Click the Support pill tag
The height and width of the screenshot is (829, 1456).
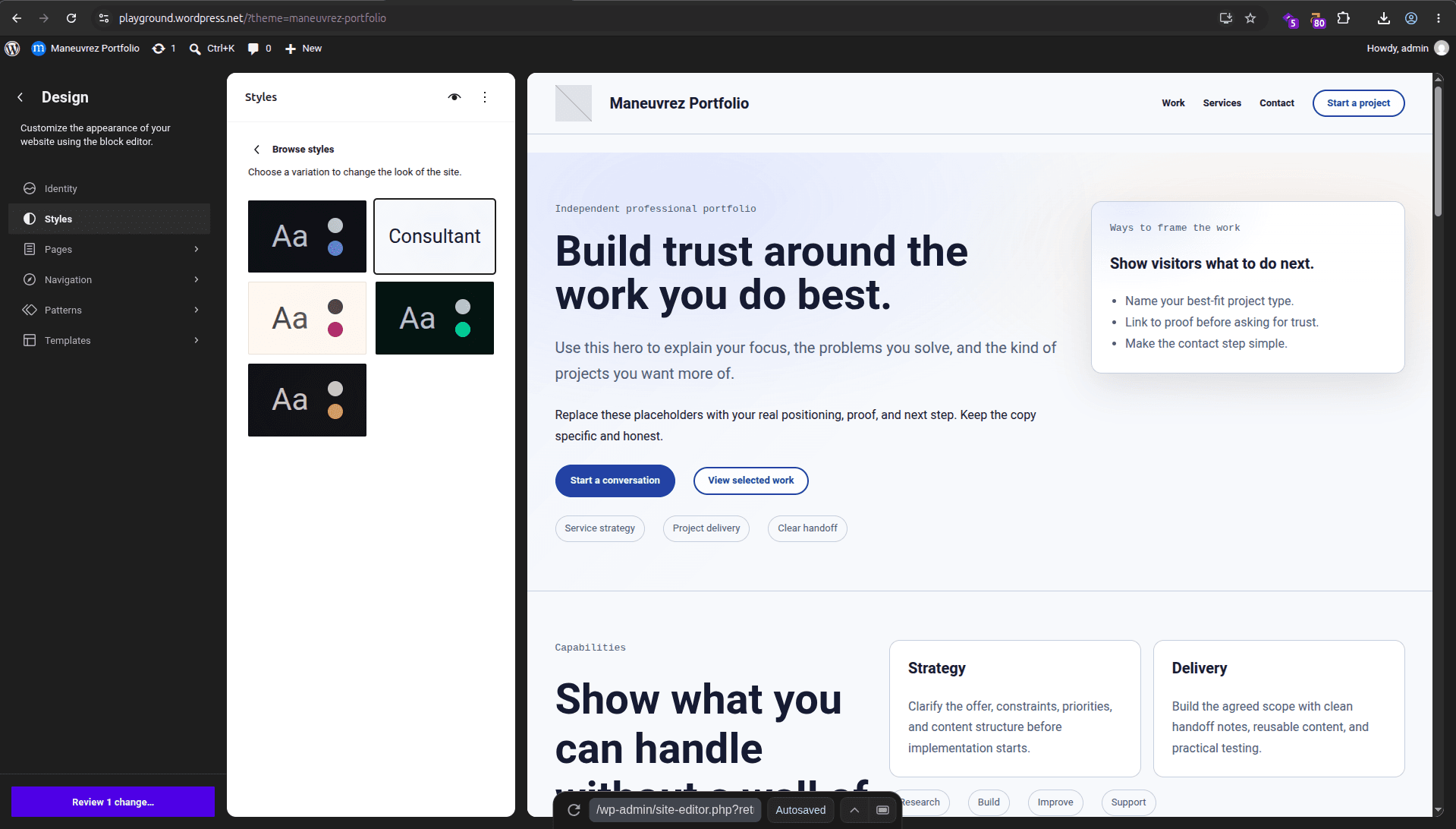(1128, 802)
